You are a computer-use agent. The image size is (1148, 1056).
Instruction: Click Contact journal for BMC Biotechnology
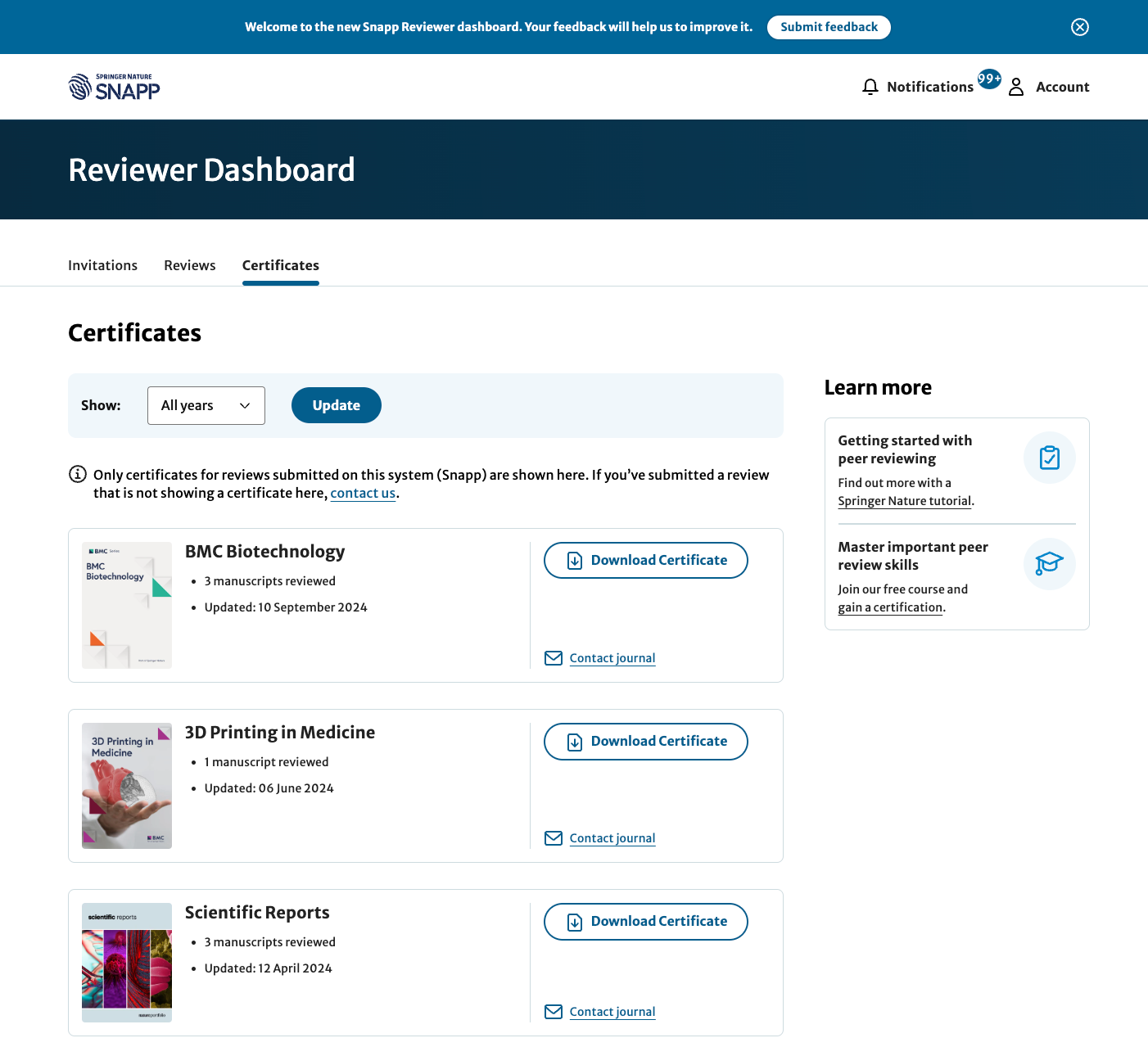pos(612,658)
